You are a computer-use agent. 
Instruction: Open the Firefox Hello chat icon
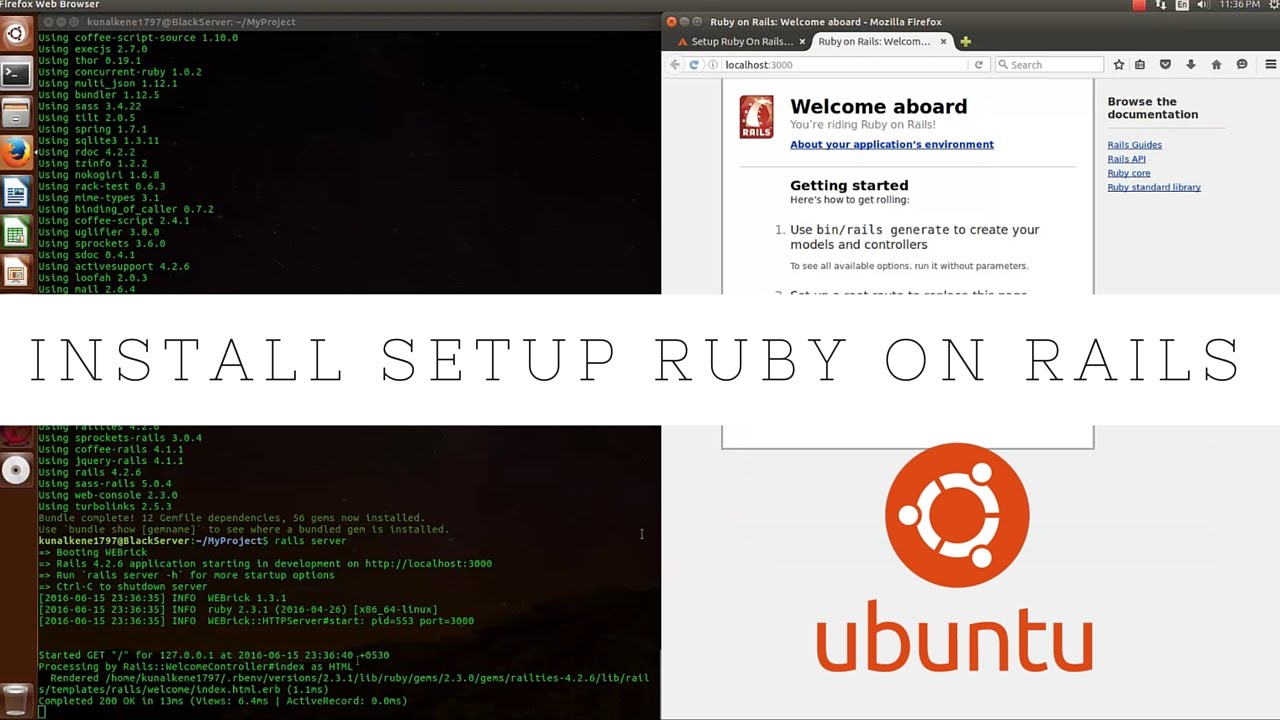[1242, 64]
